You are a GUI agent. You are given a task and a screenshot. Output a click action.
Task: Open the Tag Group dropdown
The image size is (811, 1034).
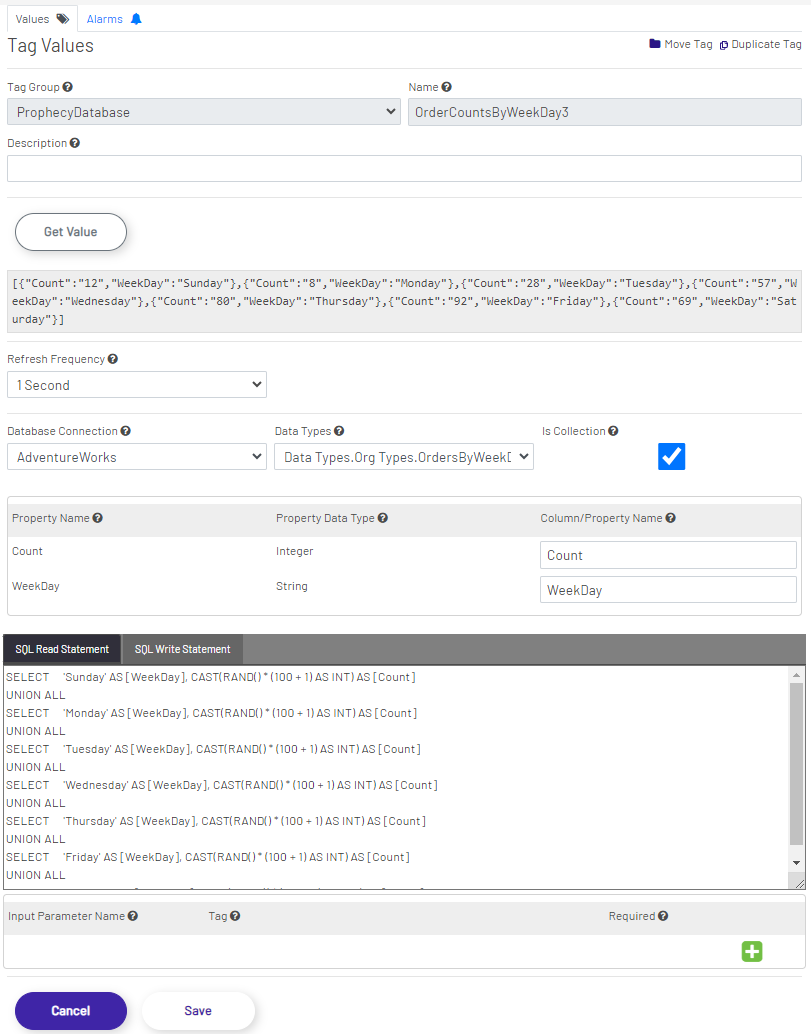point(204,112)
